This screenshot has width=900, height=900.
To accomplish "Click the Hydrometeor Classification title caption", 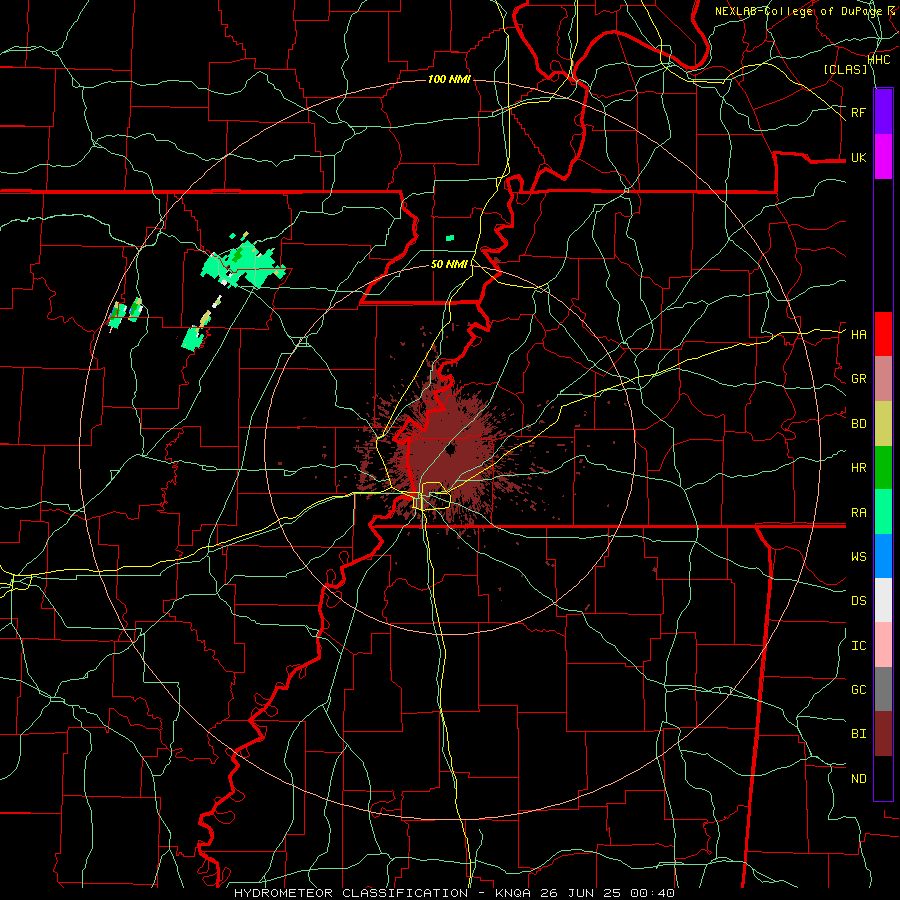I will tap(454, 893).
